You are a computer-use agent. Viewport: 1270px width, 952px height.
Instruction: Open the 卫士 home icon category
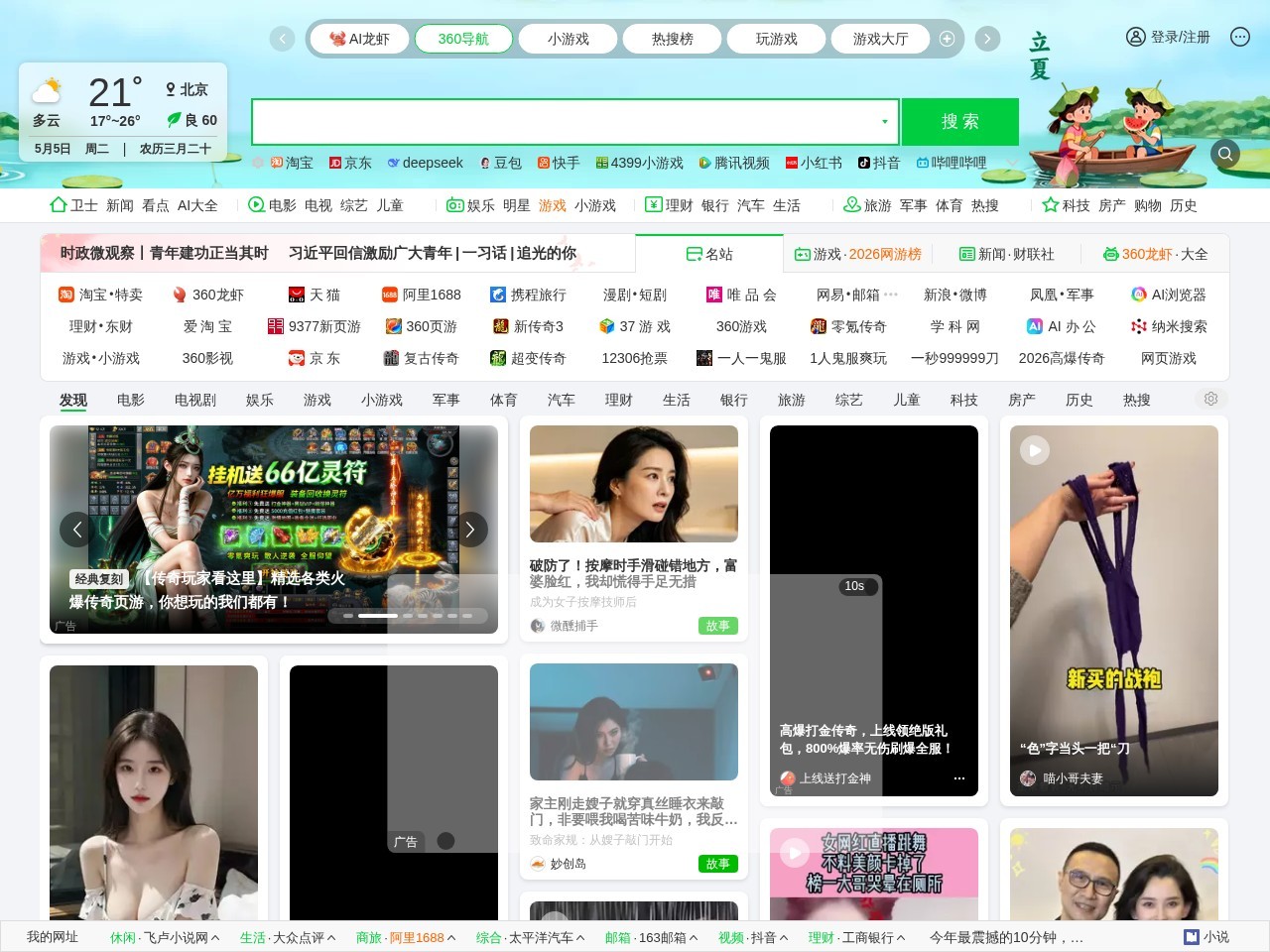pos(59,205)
